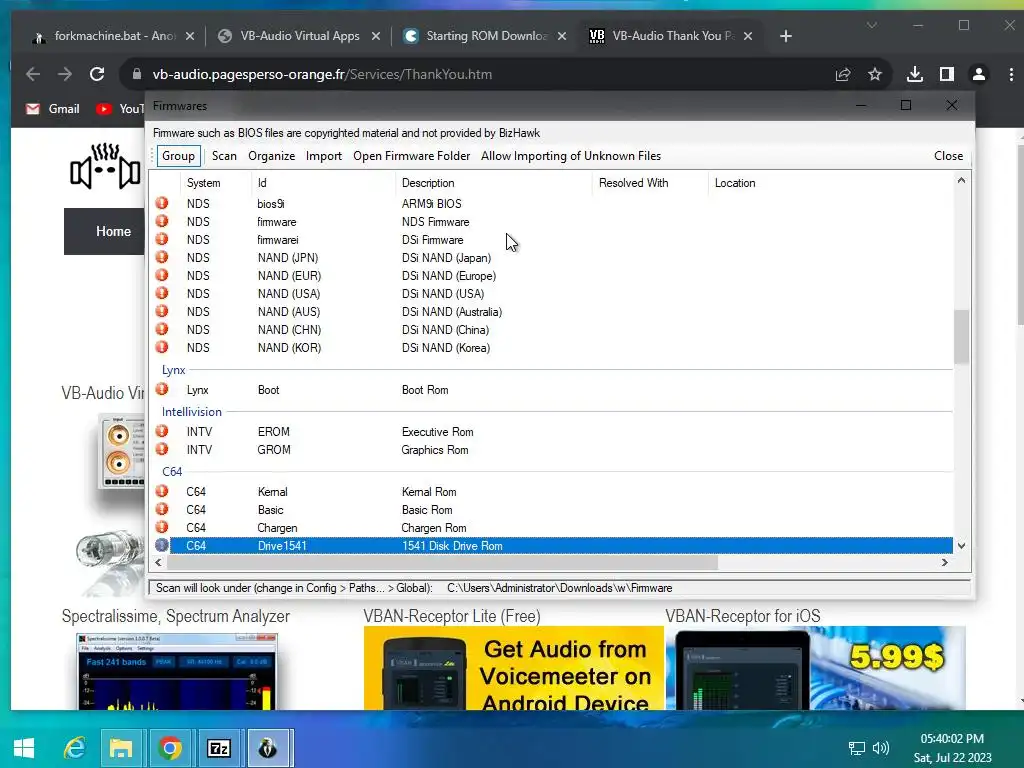This screenshot has height=768, width=1024.
Task: Click the C64 group header
Action: click(x=172, y=472)
